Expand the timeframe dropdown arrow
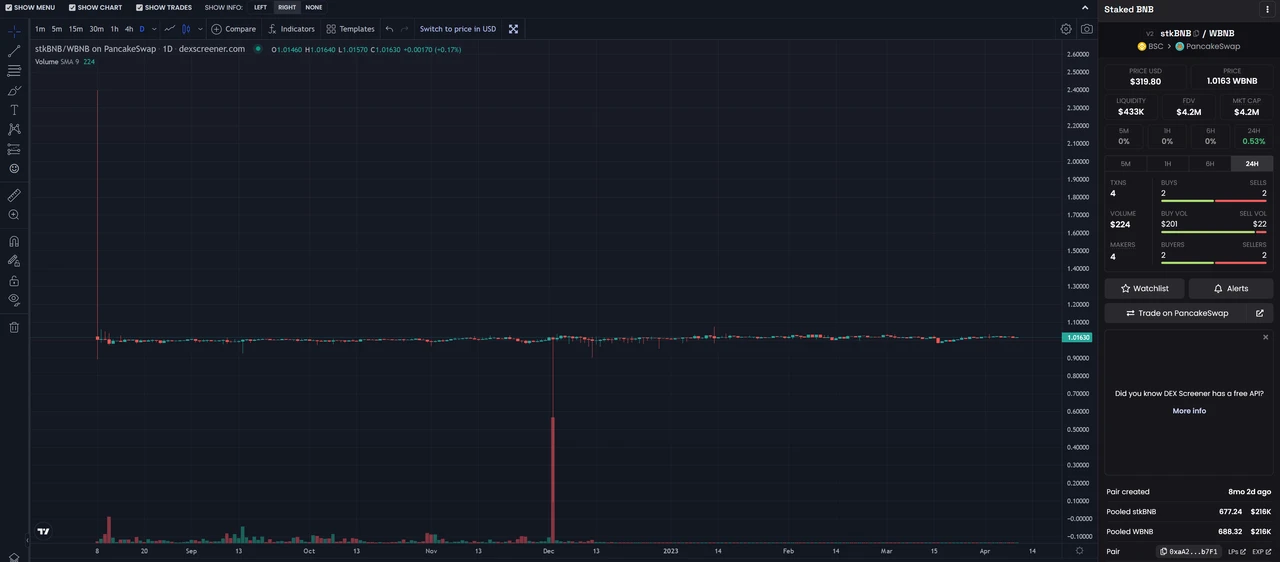1280x562 pixels. (x=154, y=29)
